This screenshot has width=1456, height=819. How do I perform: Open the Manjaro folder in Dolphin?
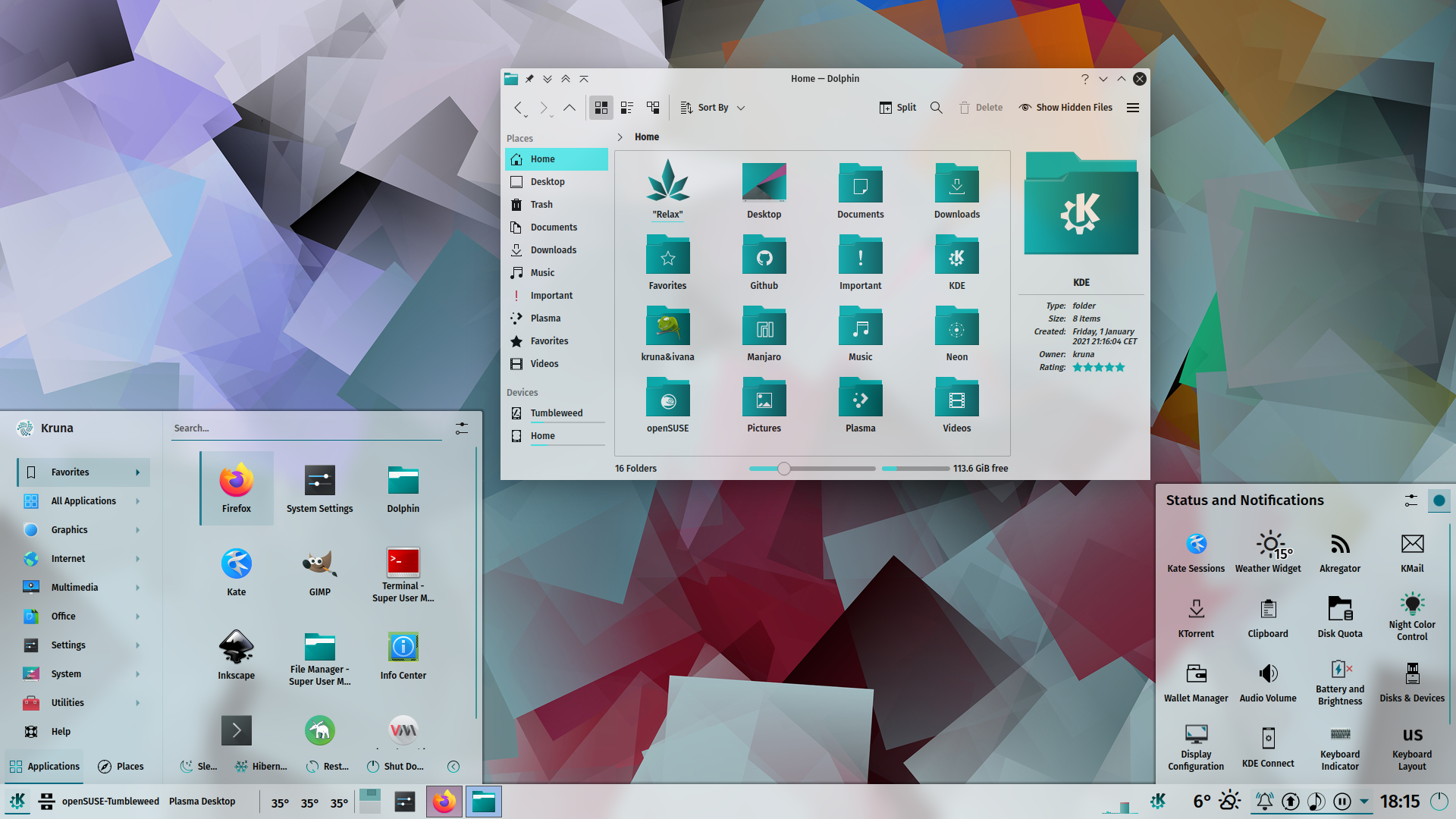pyautogui.click(x=764, y=334)
